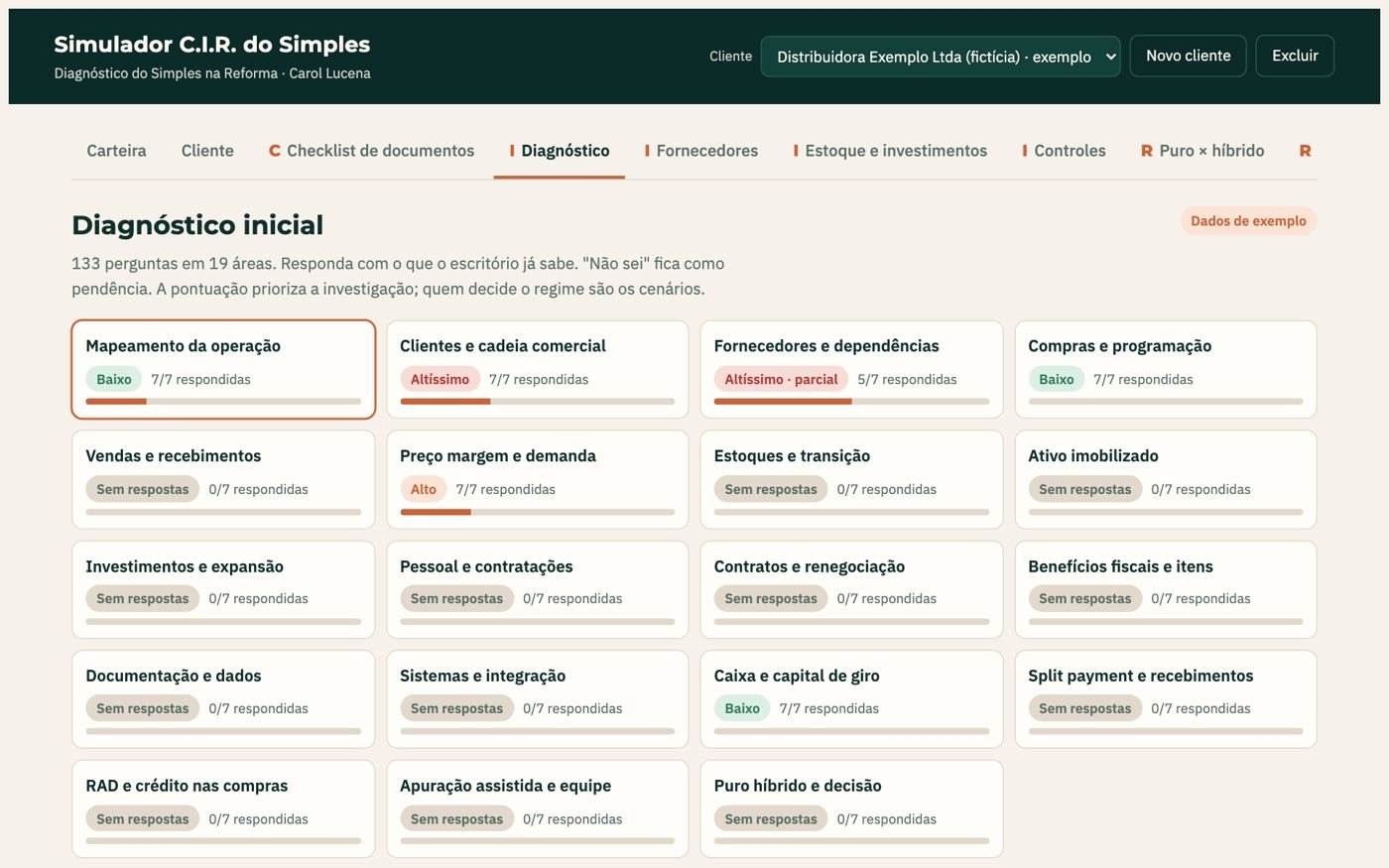1389x868 pixels.
Task: Go to the Fornecedores tab
Action: pos(701,151)
